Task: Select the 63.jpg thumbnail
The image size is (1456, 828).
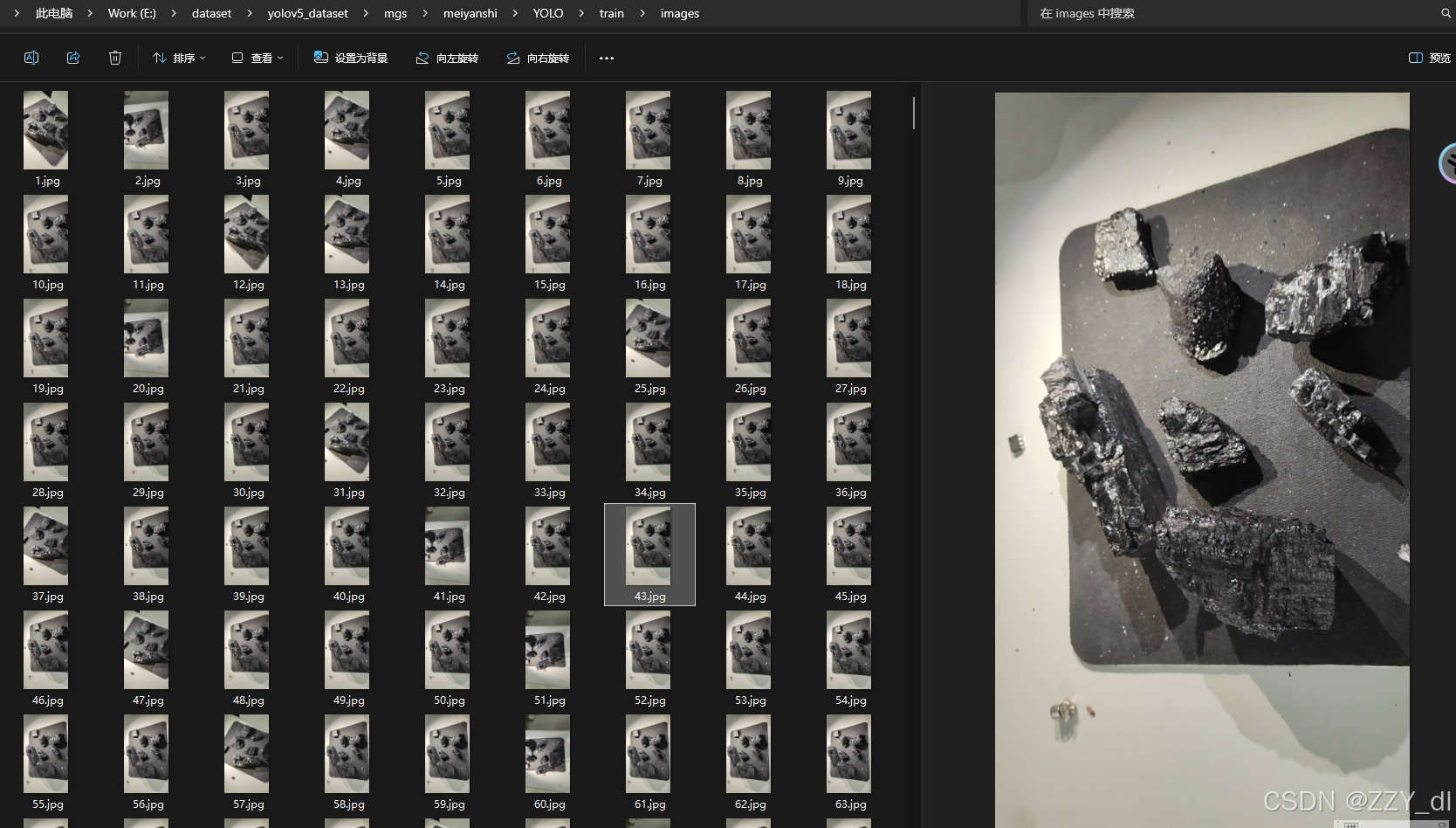Action: point(848,754)
